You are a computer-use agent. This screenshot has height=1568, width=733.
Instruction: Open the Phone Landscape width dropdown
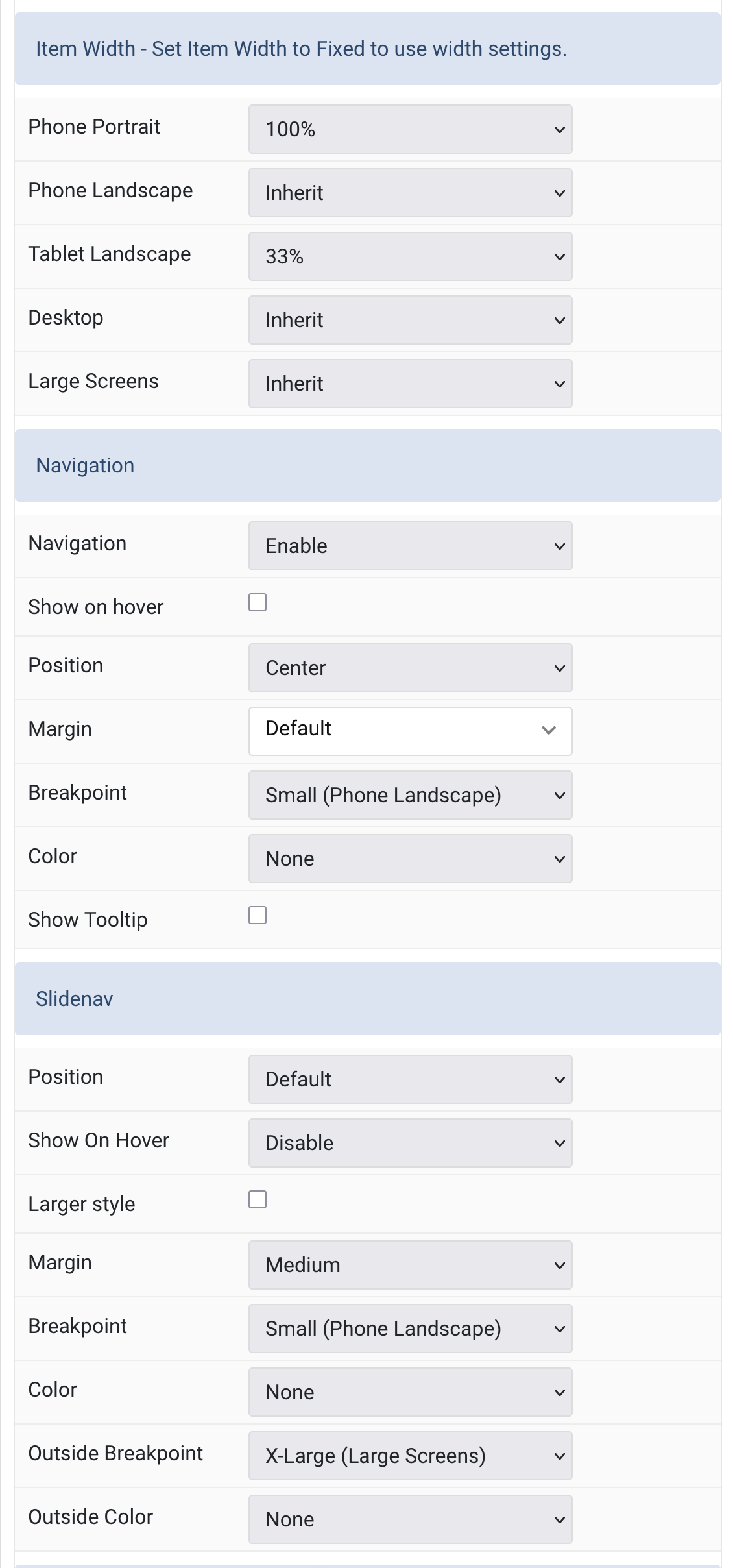(410, 193)
